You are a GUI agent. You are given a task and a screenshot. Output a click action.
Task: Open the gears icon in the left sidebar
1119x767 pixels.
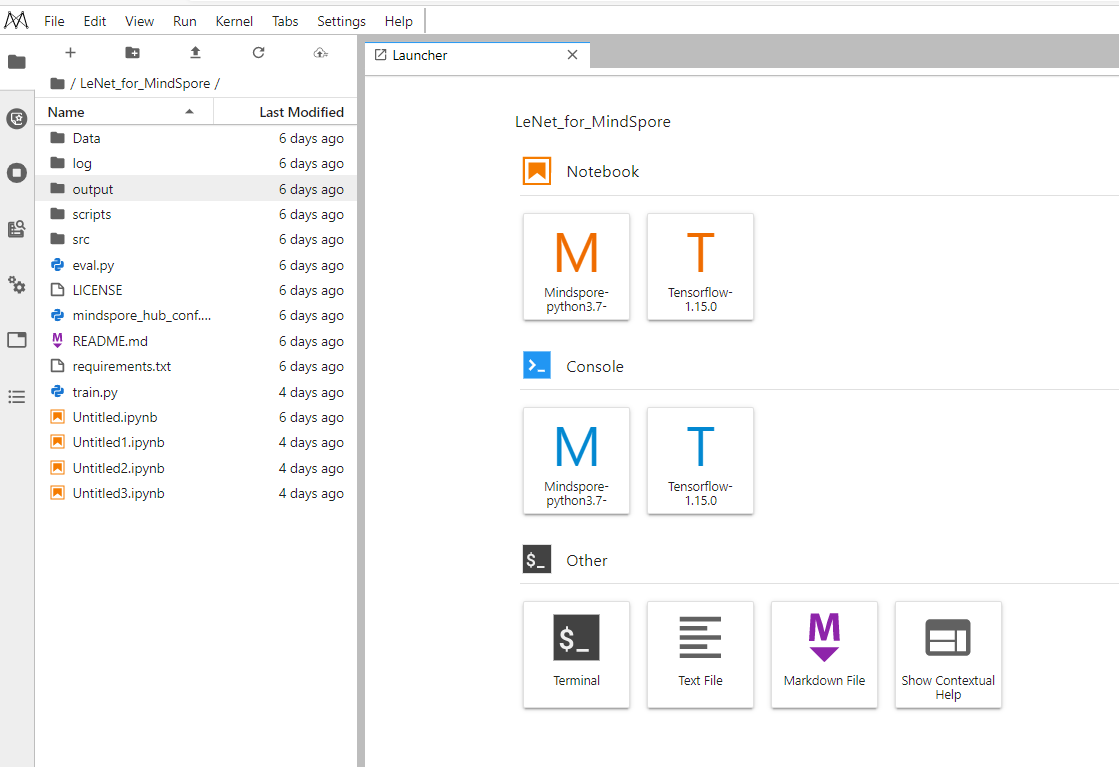click(x=16, y=285)
